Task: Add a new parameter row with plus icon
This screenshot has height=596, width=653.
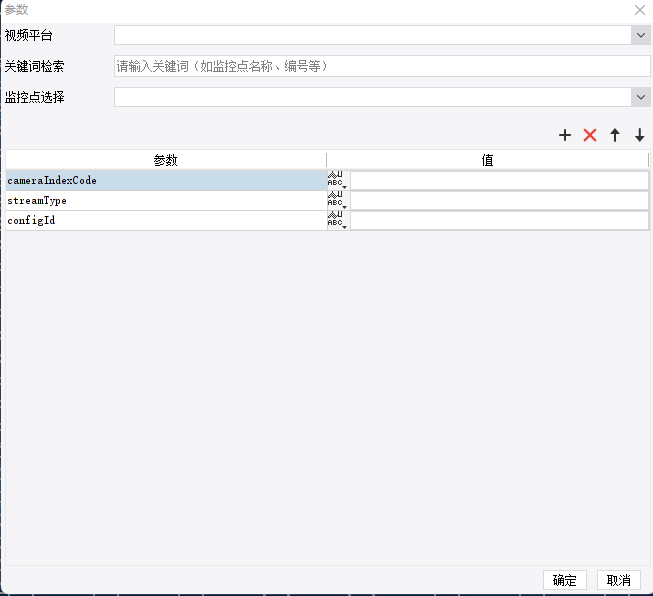Action: (x=565, y=135)
